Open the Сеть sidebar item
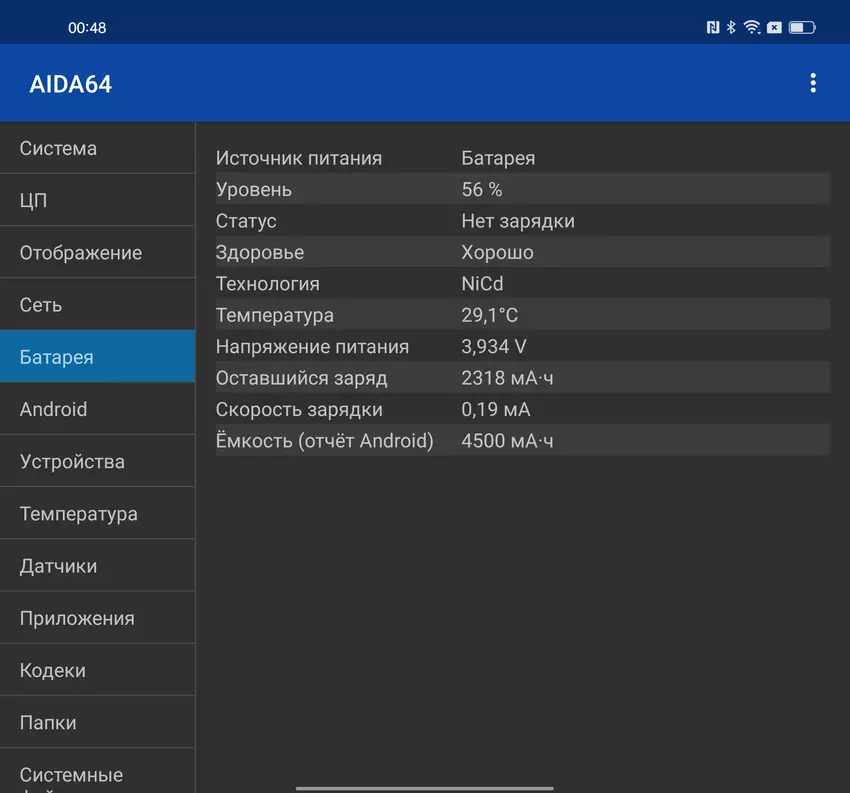 tap(97, 305)
